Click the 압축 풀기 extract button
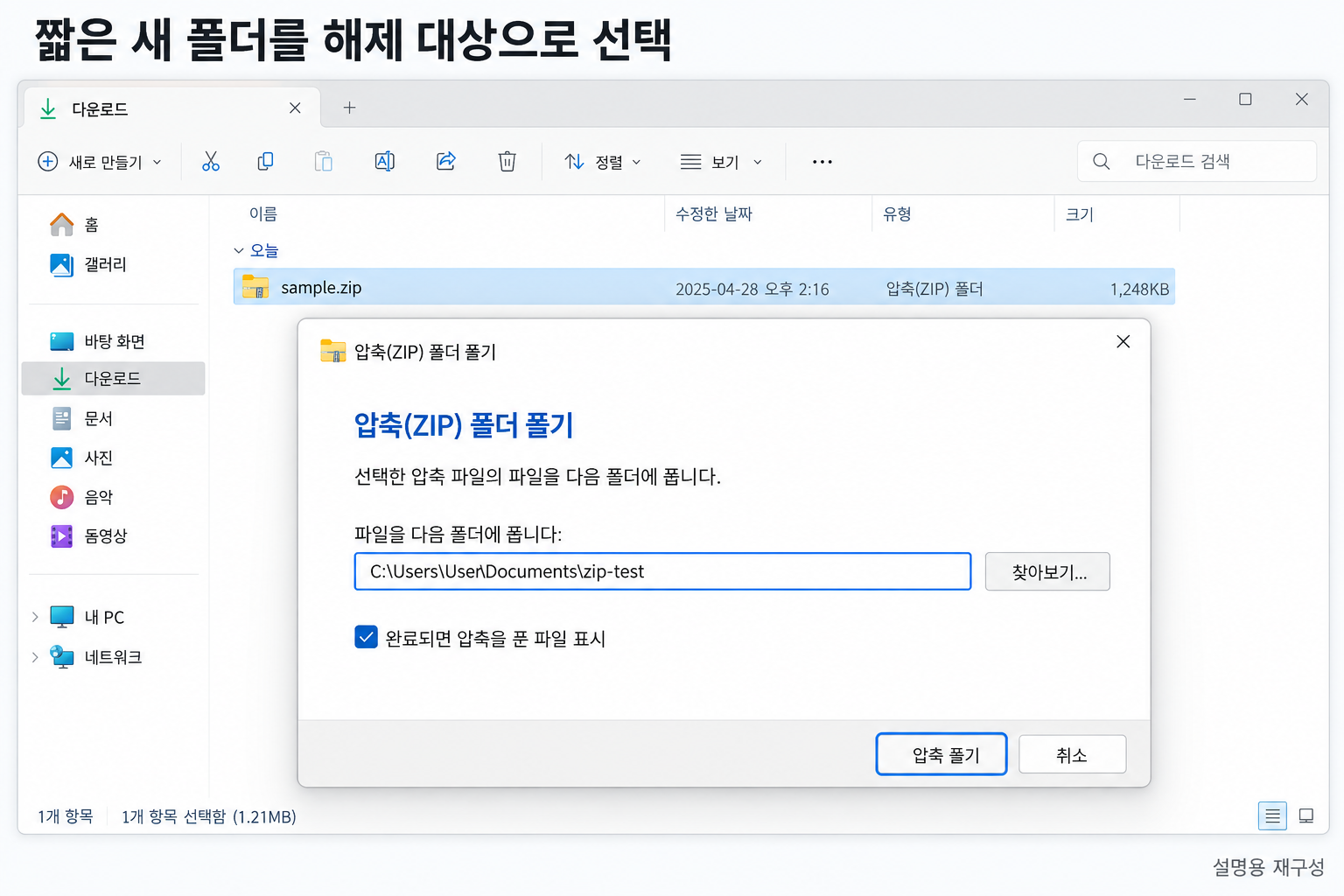The image size is (1344, 896). (941, 754)
